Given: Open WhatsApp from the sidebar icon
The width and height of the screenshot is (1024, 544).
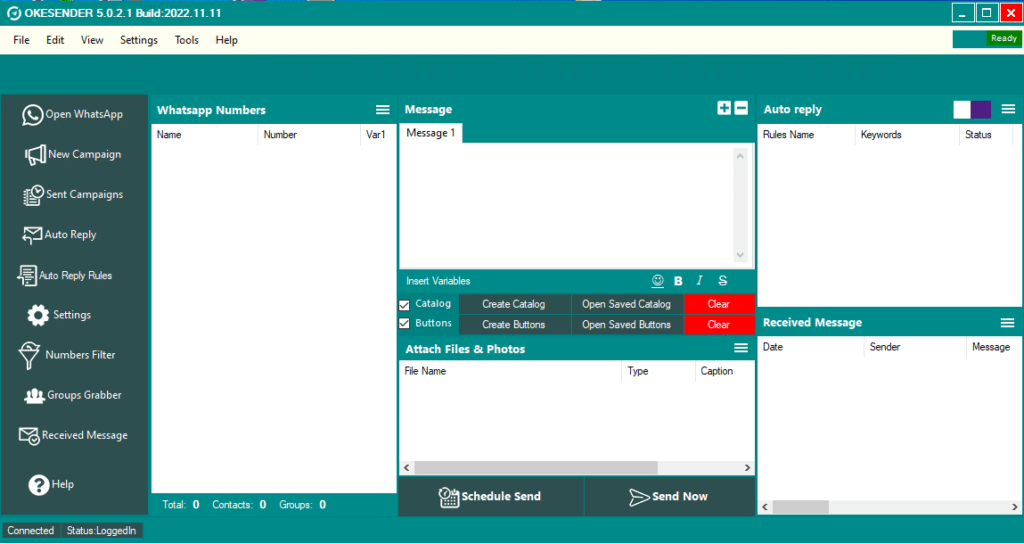Looking at the screenshot, I should coord(33,115).
